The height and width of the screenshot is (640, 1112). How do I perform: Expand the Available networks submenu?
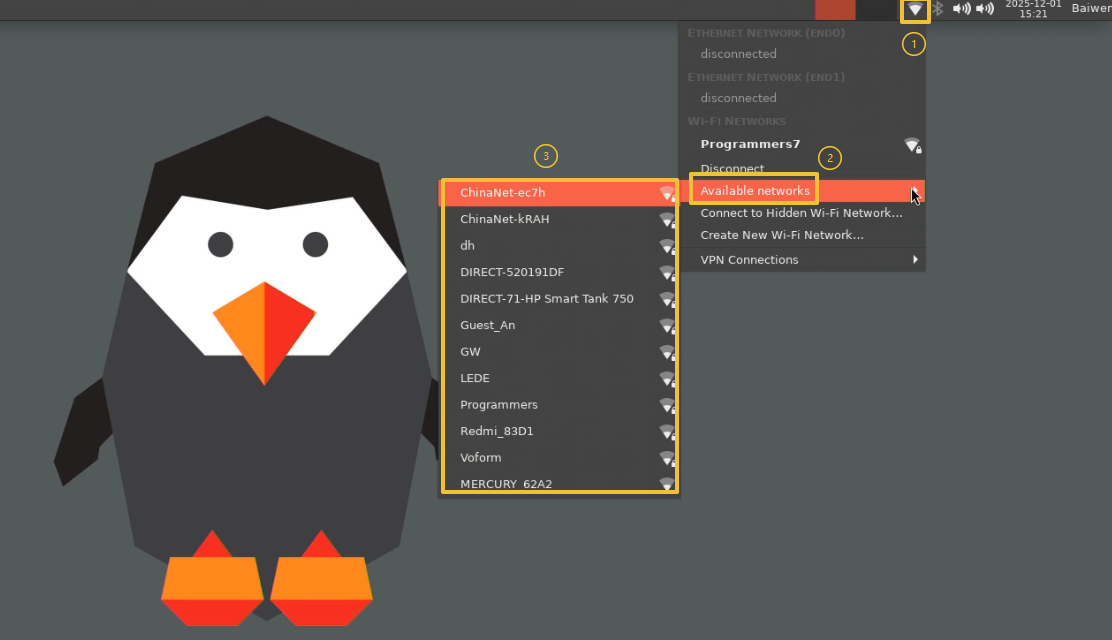pos(755,191)
